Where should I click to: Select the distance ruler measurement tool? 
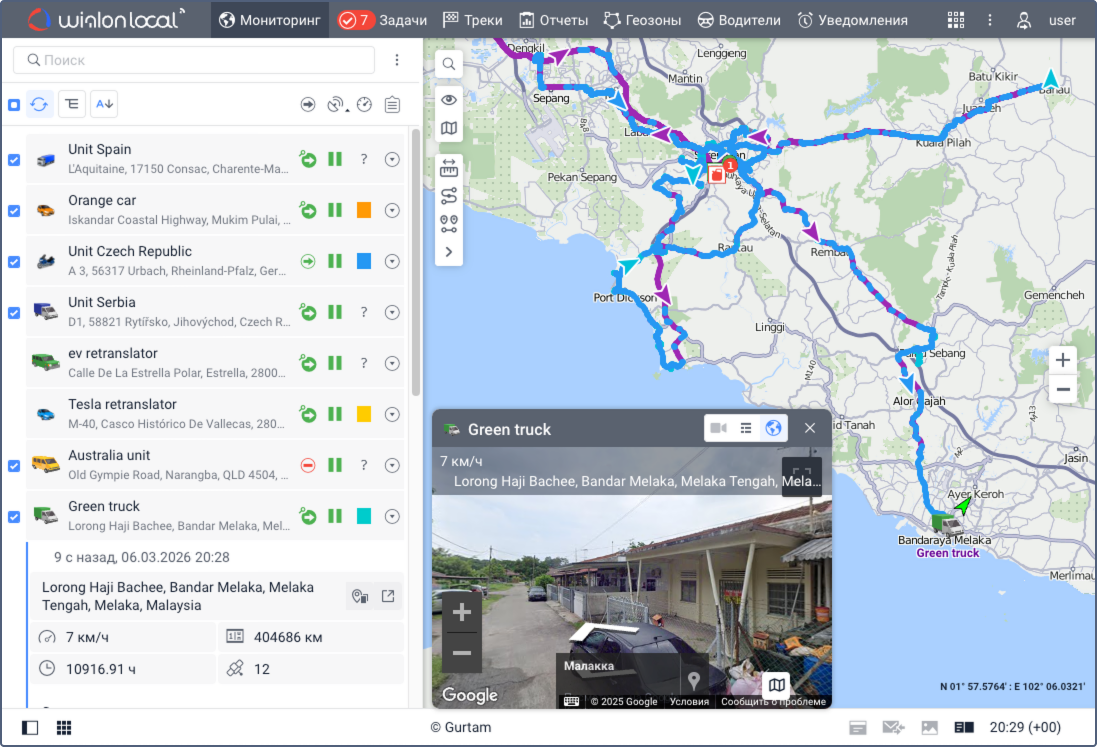(x=449, y=168)
